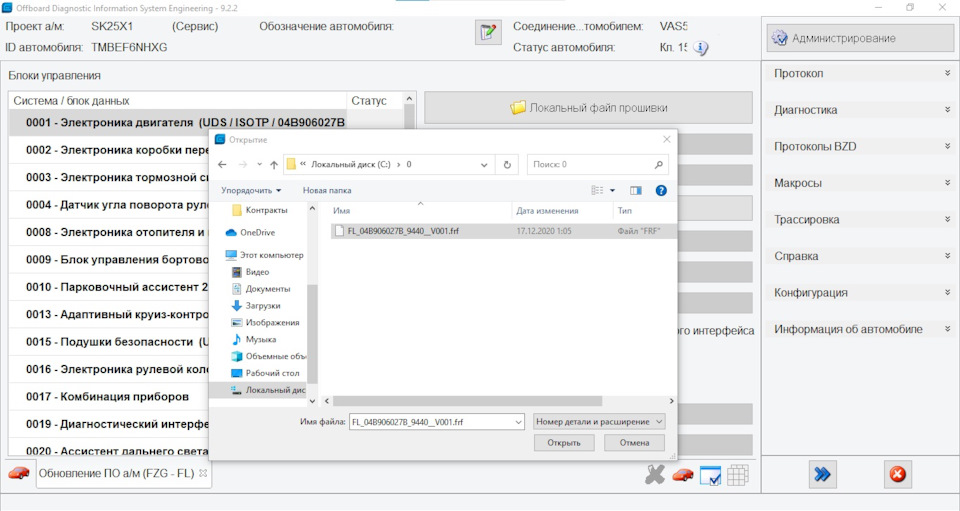Toggle the preview pane icon
Screen dimensions: 960x511
click(636, 190)
